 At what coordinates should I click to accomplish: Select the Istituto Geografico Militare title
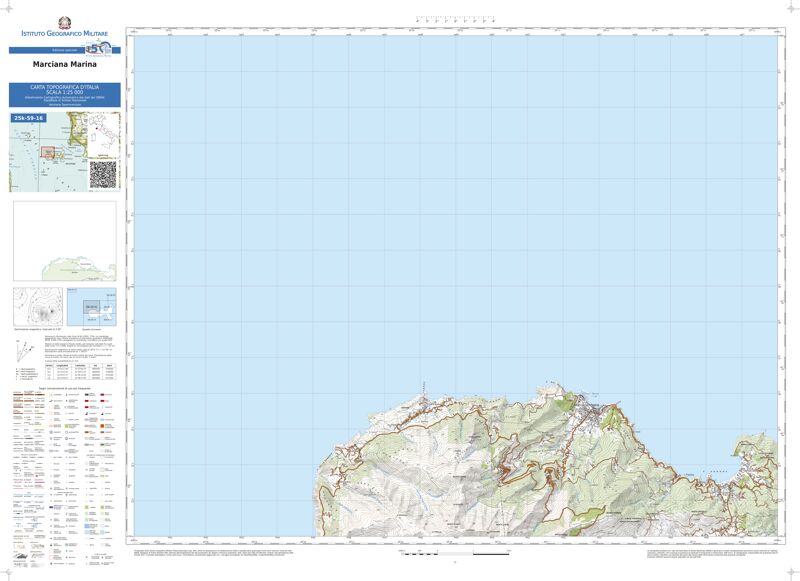pos(65,34)
